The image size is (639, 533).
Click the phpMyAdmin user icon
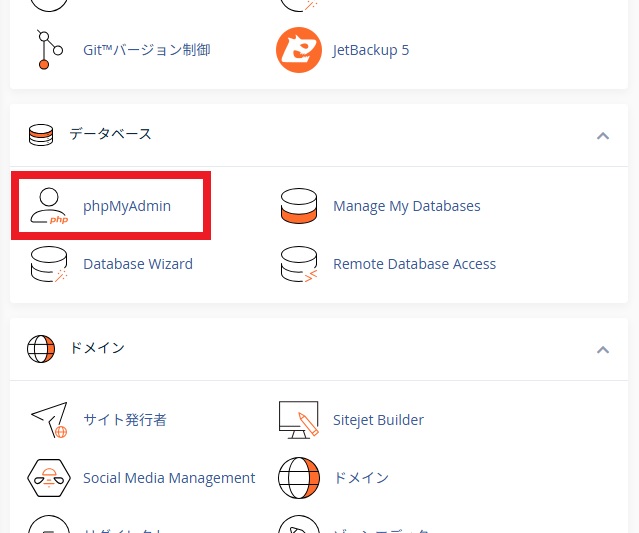pos(49,206)
